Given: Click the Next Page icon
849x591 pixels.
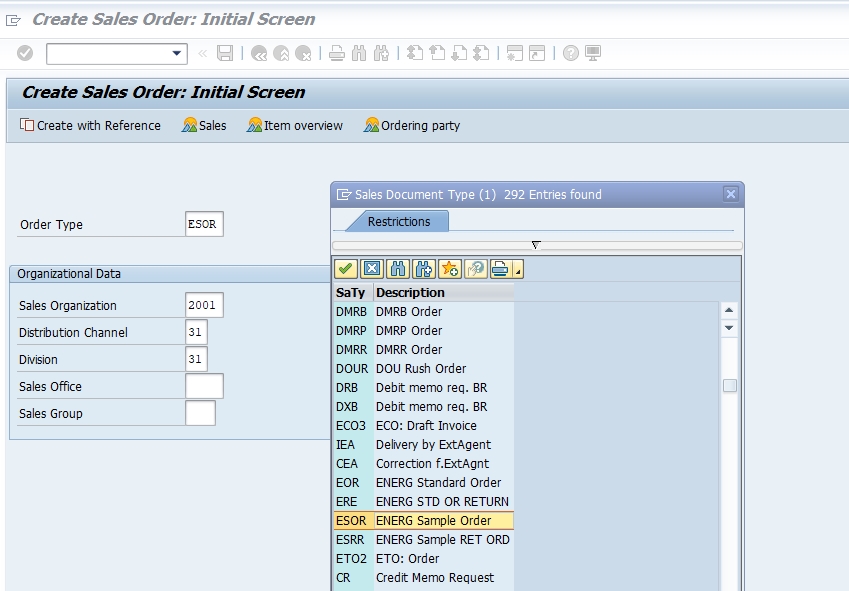Looking at the screenshot, I should [x=459, y=53].
